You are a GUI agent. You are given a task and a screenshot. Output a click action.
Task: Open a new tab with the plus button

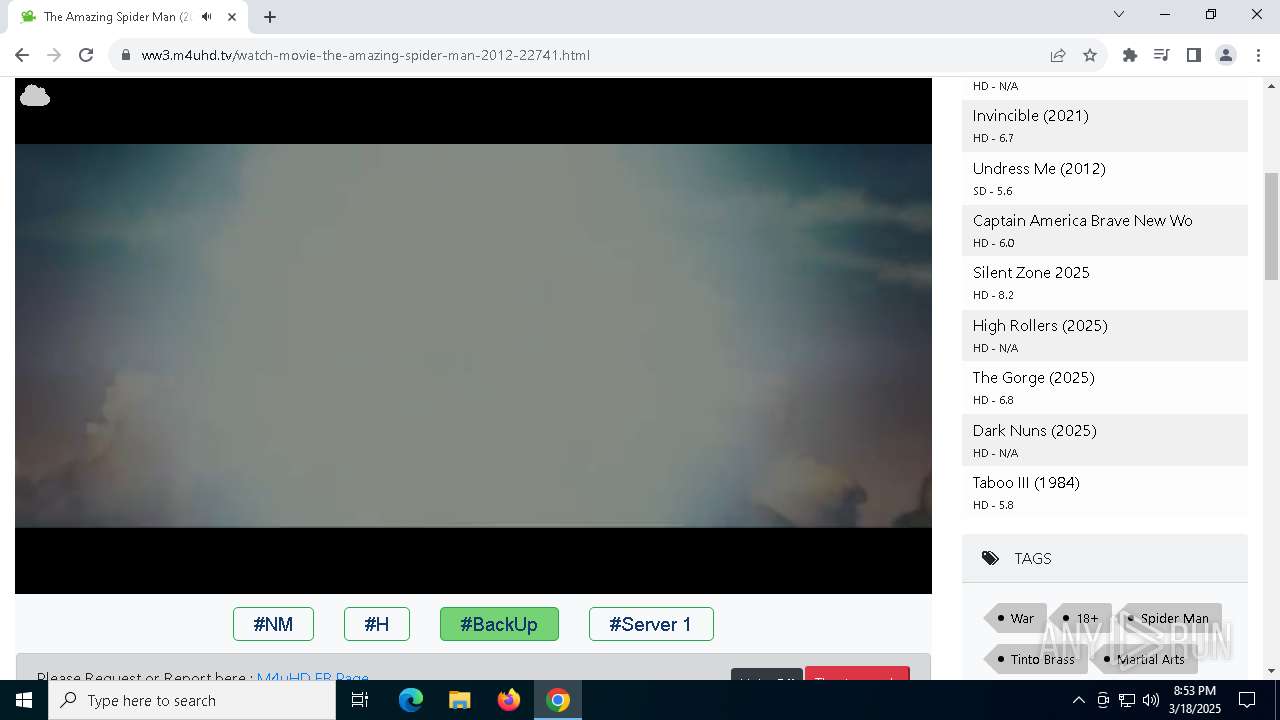pyautogui.click(x=270, y=17)
